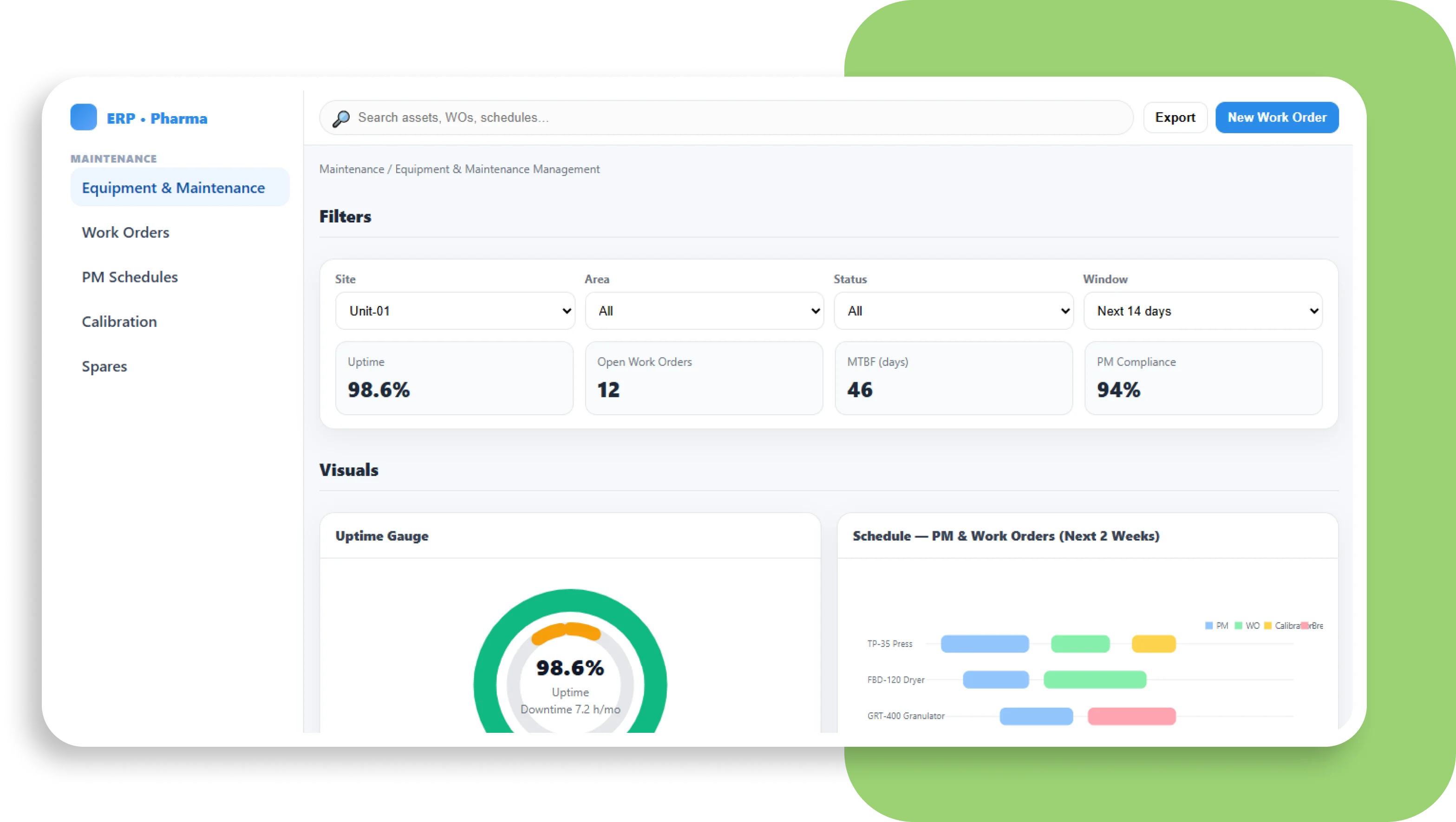Click the search assets input field
The height and width of the screenshot is (822, 1456).
pyautogui.click(x=622, y=117)
